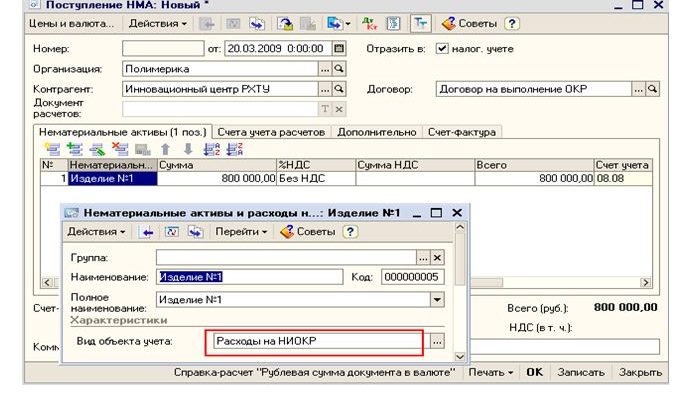
Task: Click help question mark in Изделие №1 dialog
Action: click(x=350, y=232)
